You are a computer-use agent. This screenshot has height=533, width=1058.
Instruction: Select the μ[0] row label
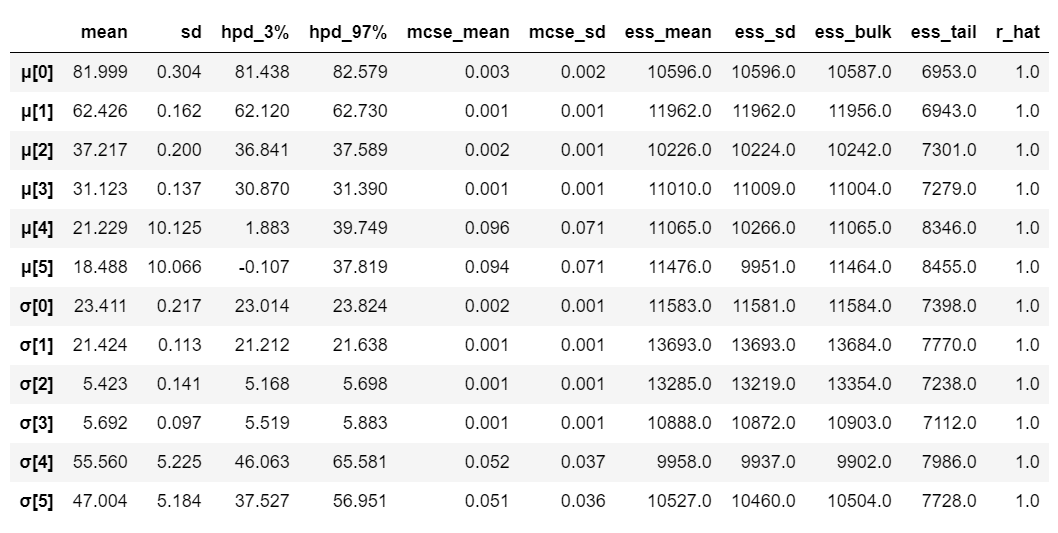(36, 72)
